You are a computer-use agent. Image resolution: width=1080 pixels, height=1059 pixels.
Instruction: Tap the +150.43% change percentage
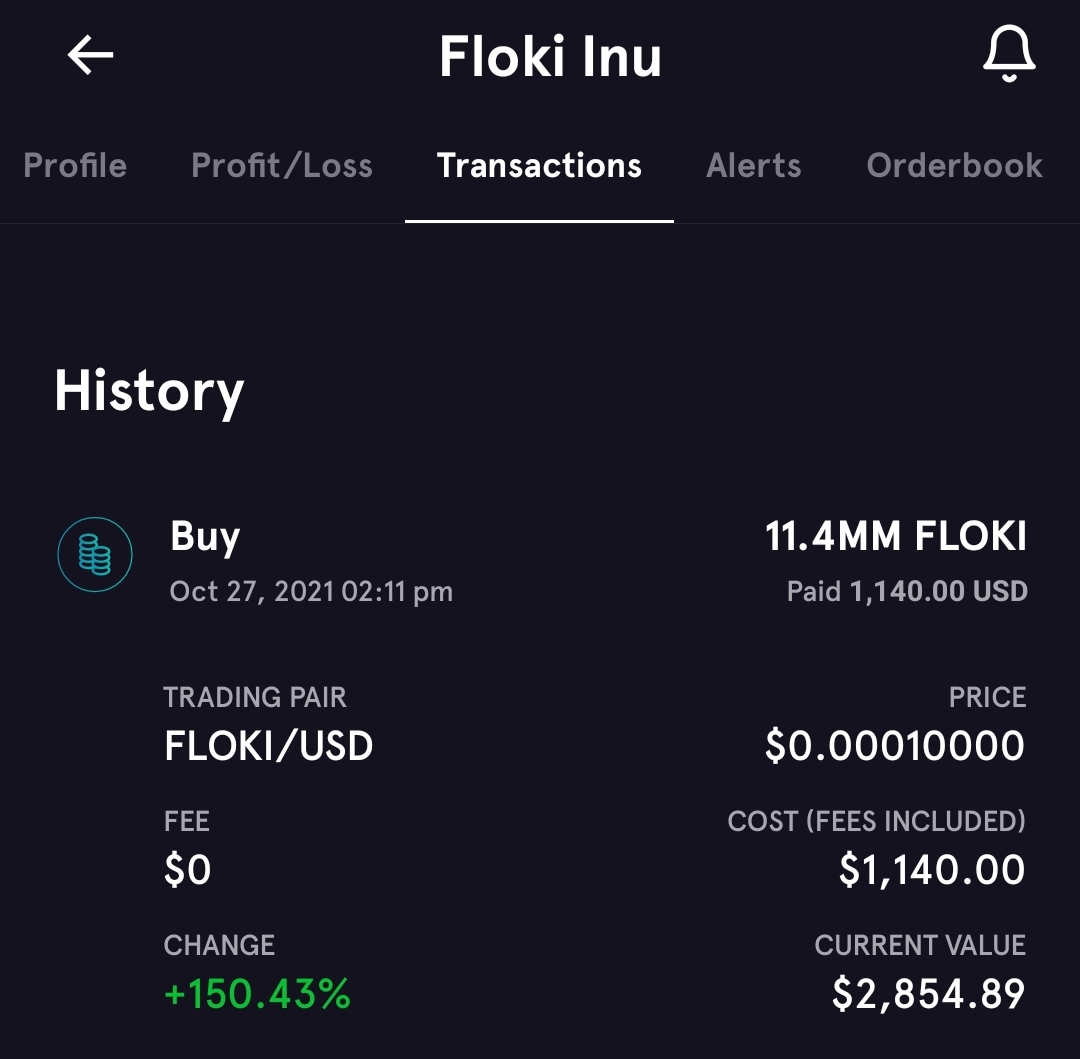[258, 994]
